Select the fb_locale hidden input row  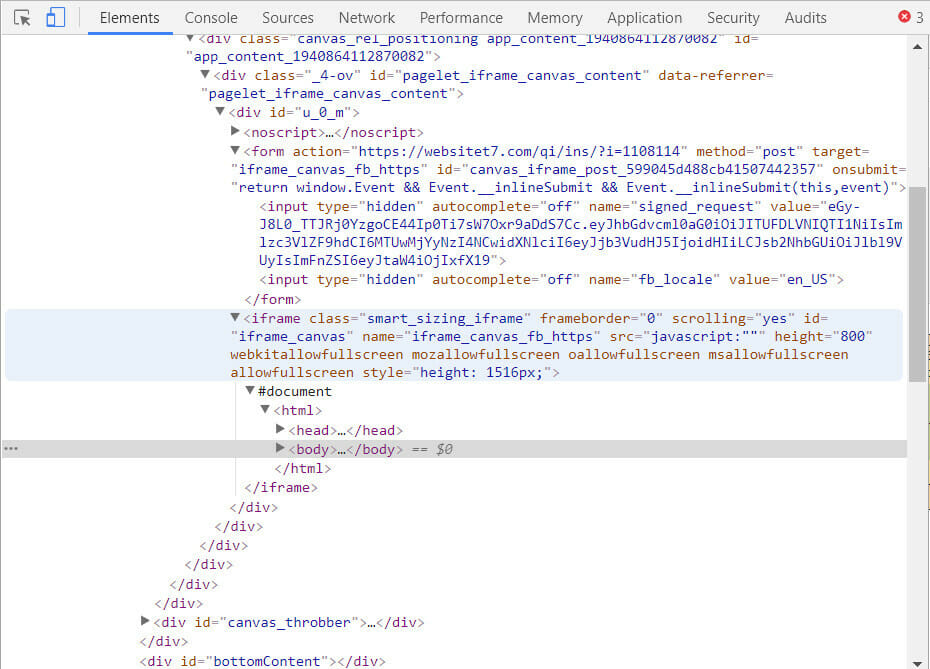[x=551, y=279]
